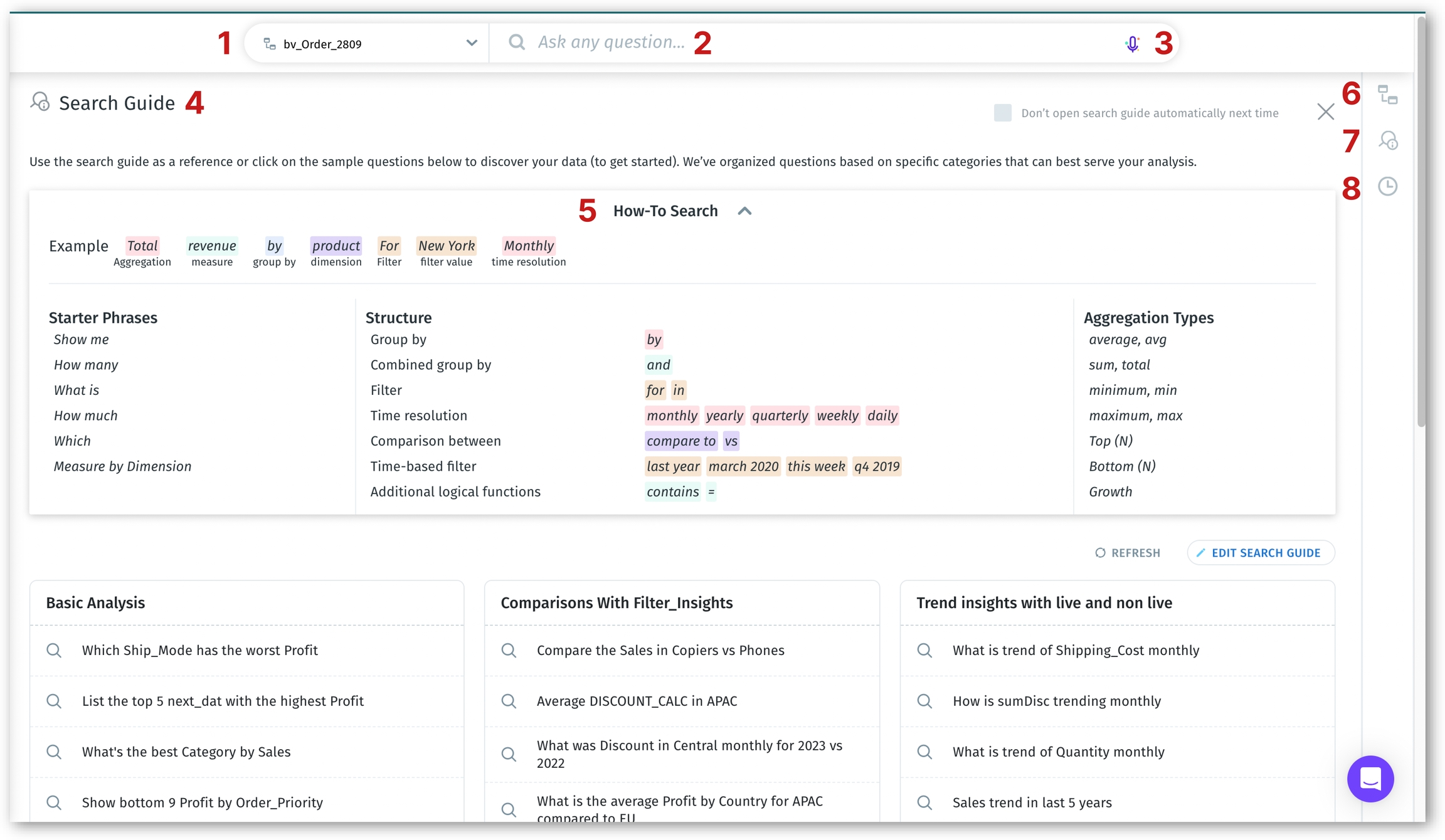1445x840 pixels.
Task: Click the search guide icon in right sidebar
Action: pyautogui.click(x=1387, y=140)
